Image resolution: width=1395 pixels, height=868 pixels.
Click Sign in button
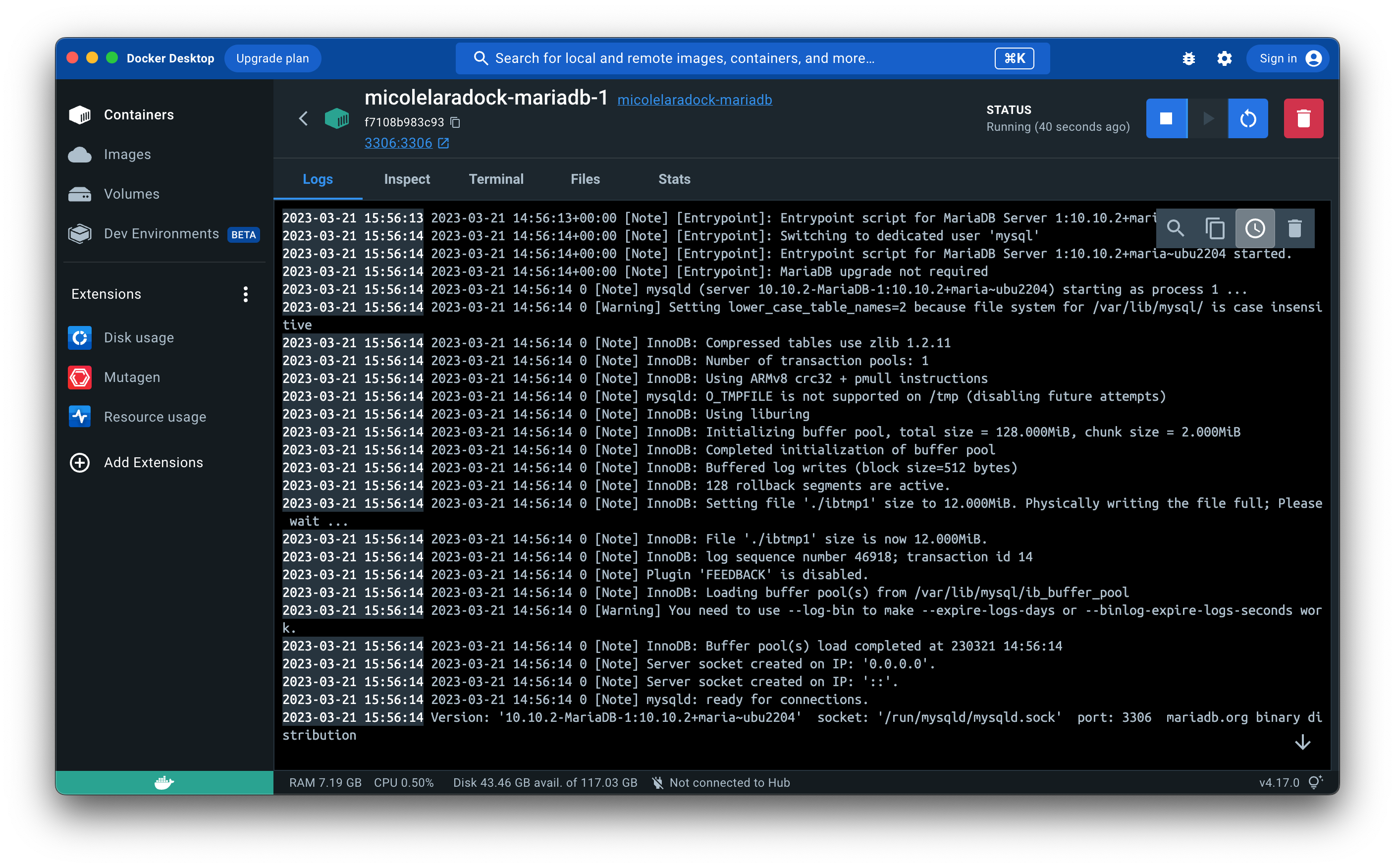click(x=1288, y=58)
